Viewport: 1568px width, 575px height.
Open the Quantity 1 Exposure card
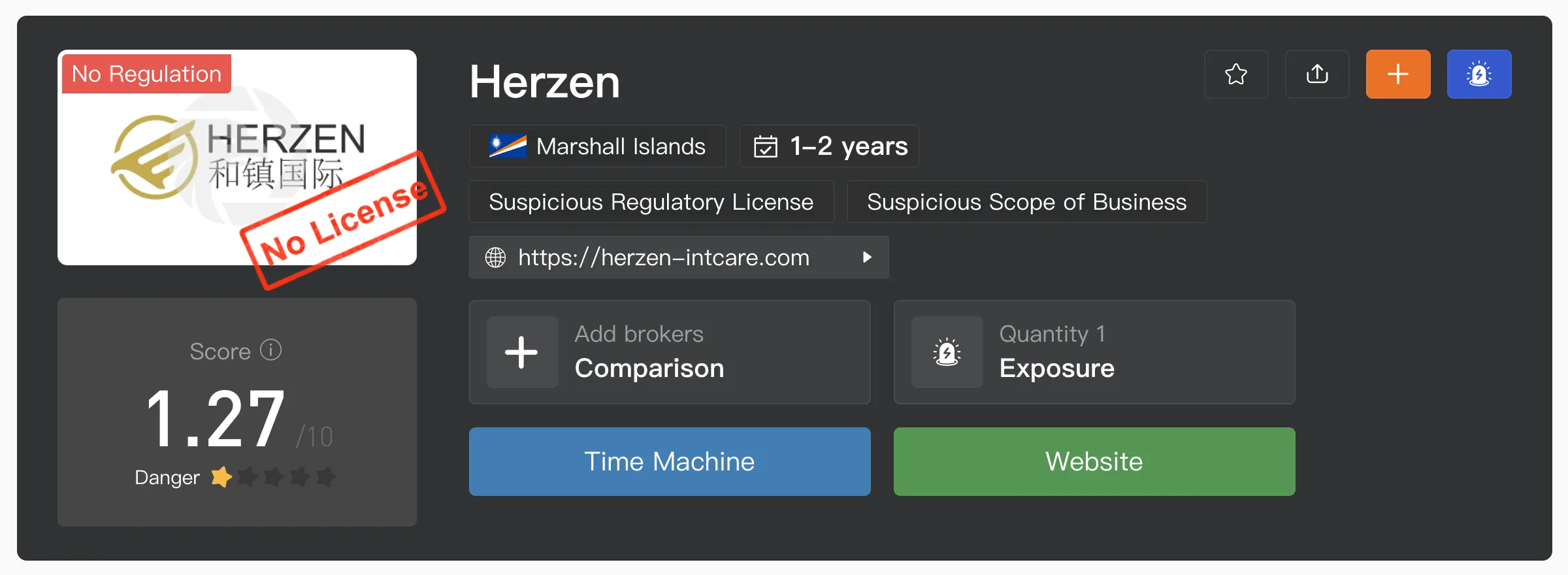pyautogui.click(x=1094, y=352)
